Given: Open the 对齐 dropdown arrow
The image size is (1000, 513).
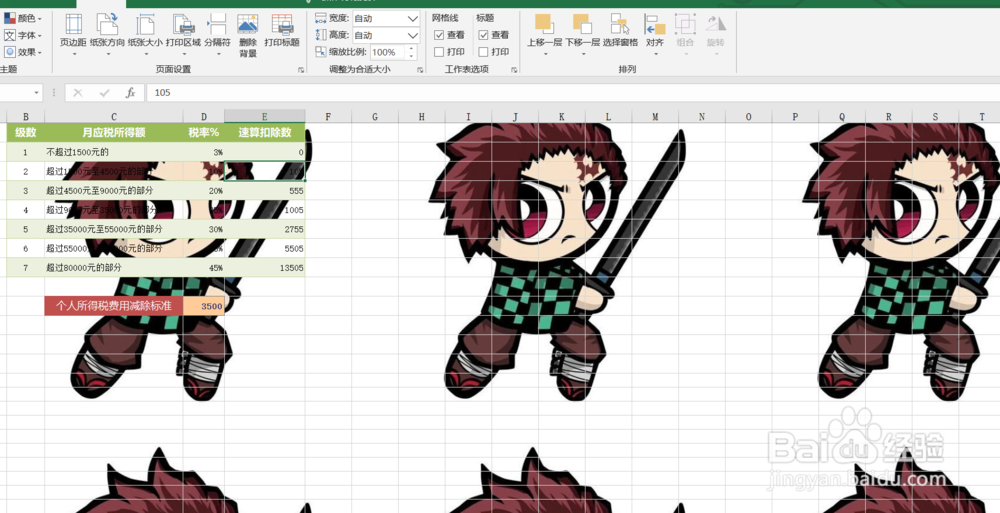Looking at the screenshot, I should tap(655, 54).
